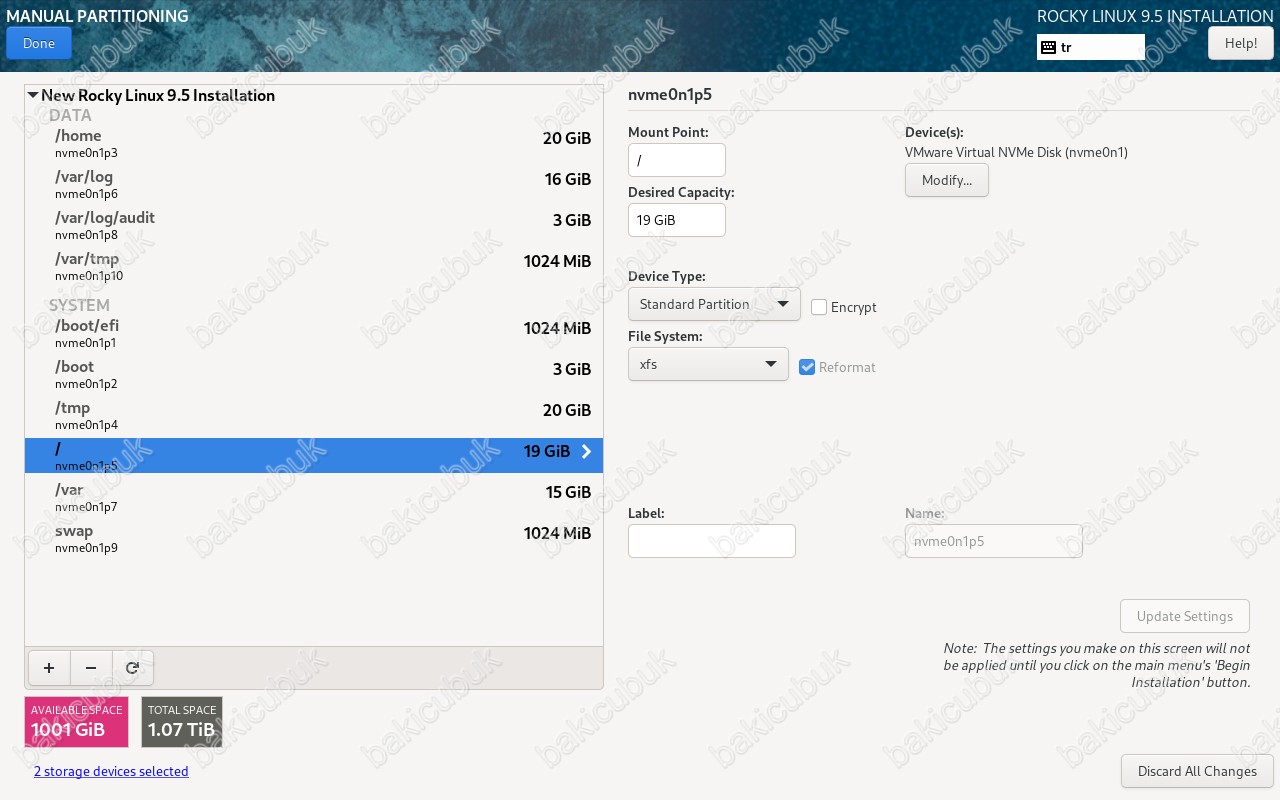Click ROCKY LINUX 9.5 INSTALLATION title

coord(1155,16)
